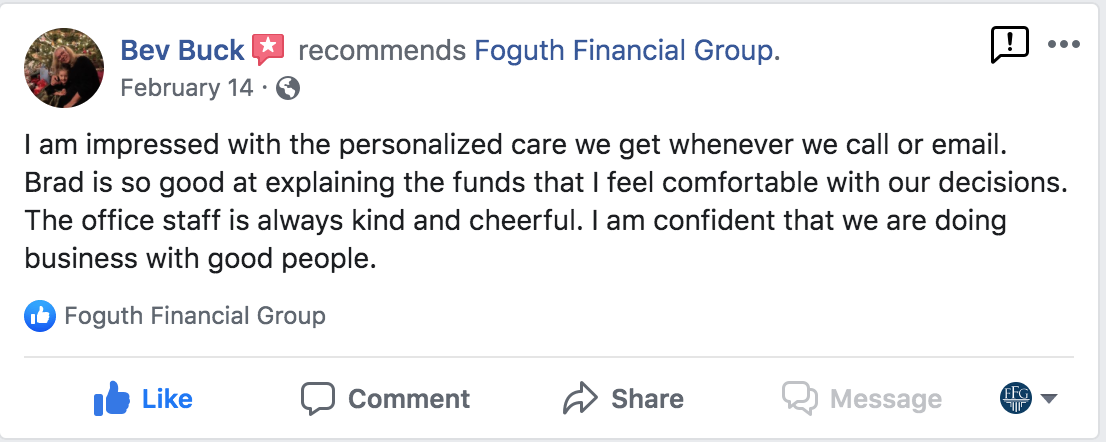The height and width of the screenshot is (442, 1106).
Task: Open Bev Buck's profile name link
Action: tap(181, 50)
